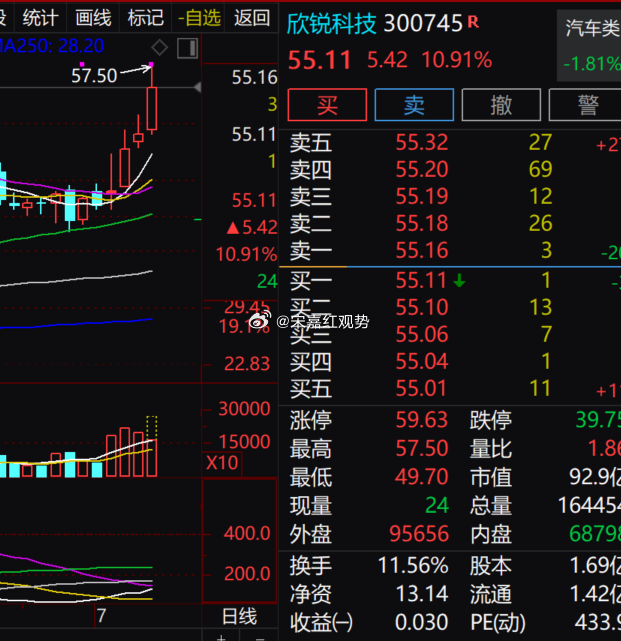
Task: Open the 统计 toolbar tab
Action: (40, 18)
